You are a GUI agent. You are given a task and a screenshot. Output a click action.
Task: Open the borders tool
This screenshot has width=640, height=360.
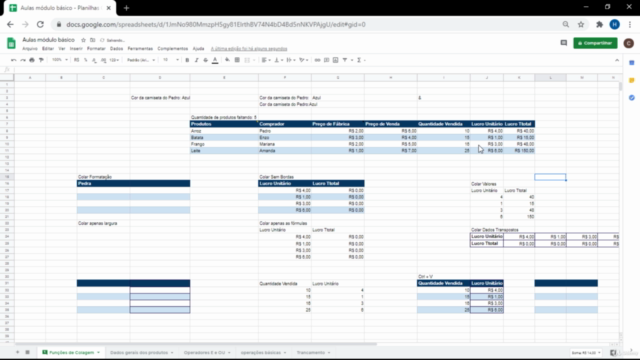(x=237, y=60)
